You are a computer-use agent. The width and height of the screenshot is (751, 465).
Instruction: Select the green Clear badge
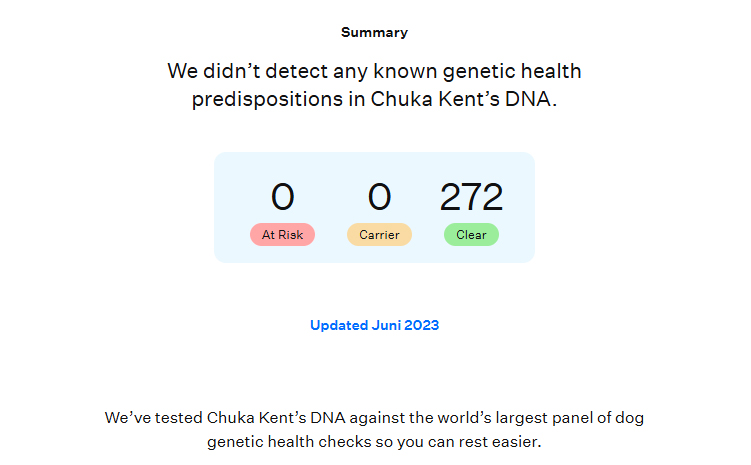coord(471,235)
